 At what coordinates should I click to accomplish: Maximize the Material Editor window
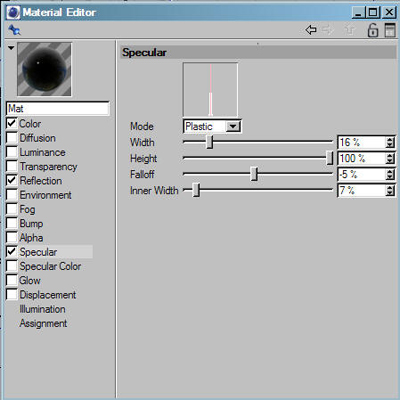373,13
